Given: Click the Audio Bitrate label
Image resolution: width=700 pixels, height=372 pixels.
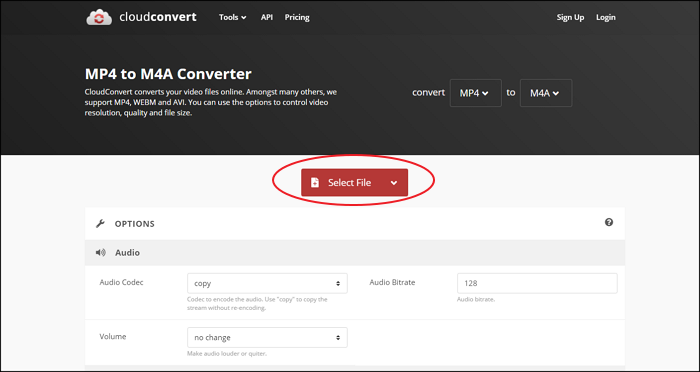Looking at the screenshot, I should [x=392, y=282].
